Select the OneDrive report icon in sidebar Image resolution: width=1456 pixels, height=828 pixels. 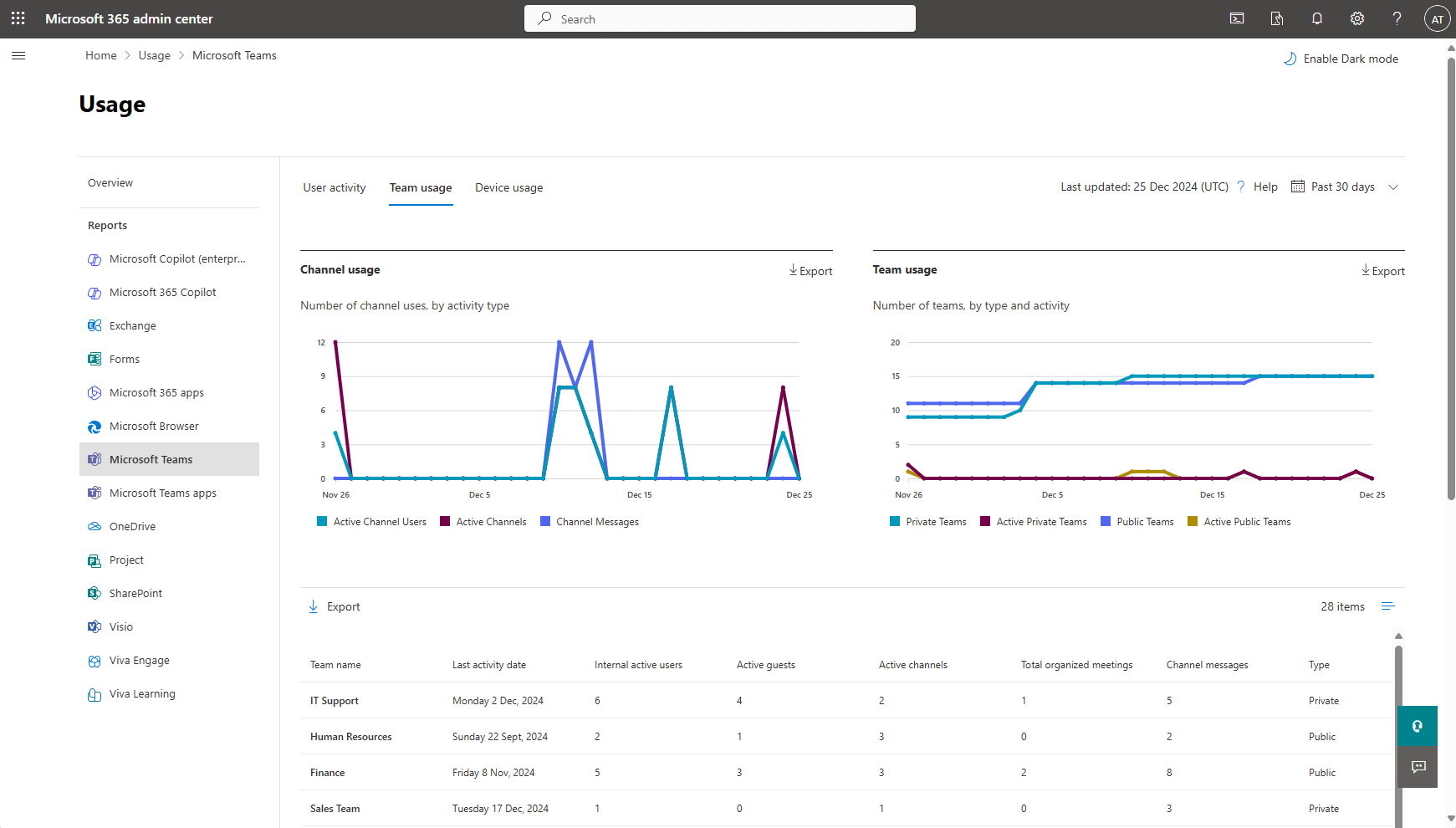(95, 526)
